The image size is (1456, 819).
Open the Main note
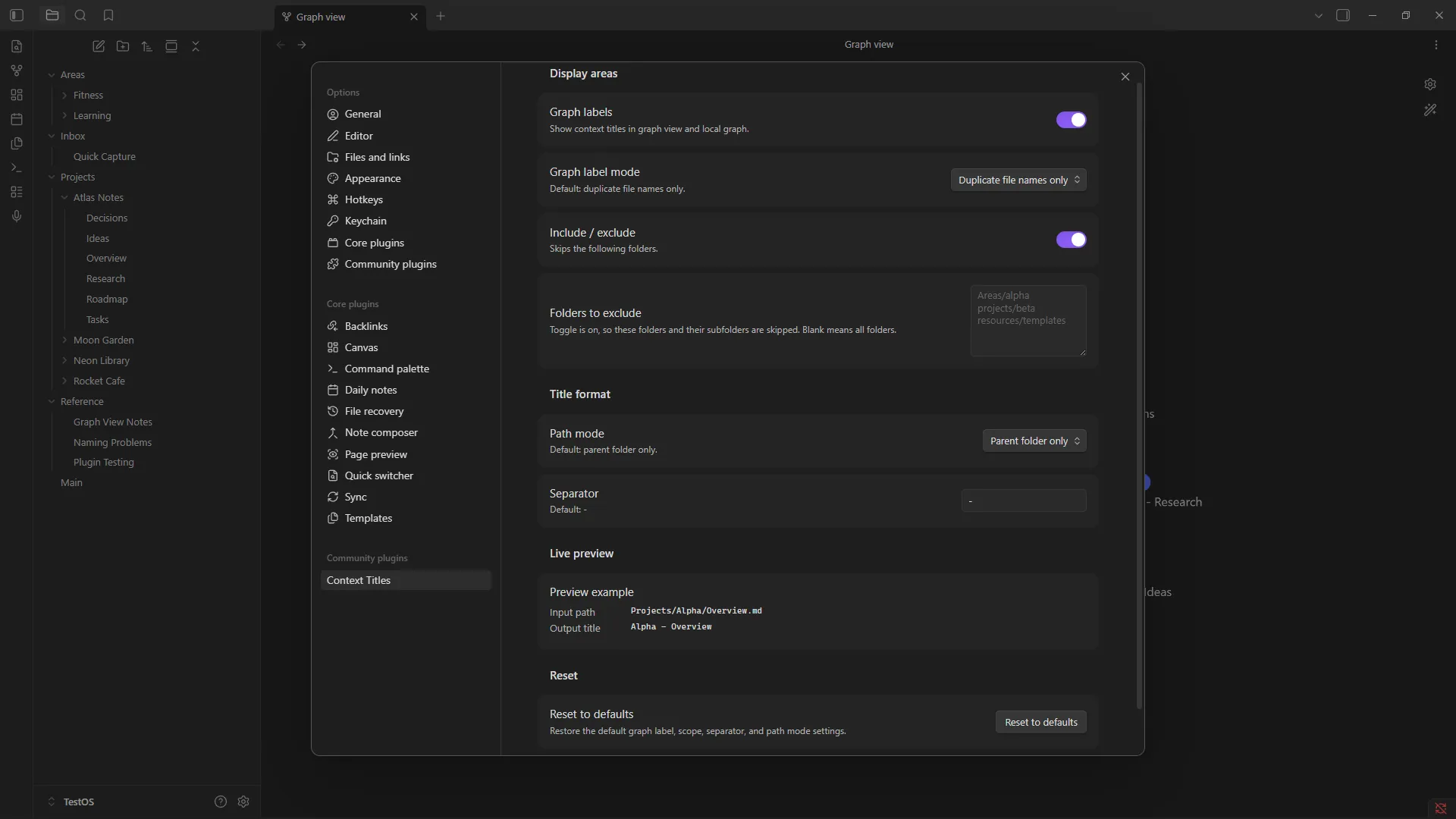pyautogui.click(x=71, y=482)
